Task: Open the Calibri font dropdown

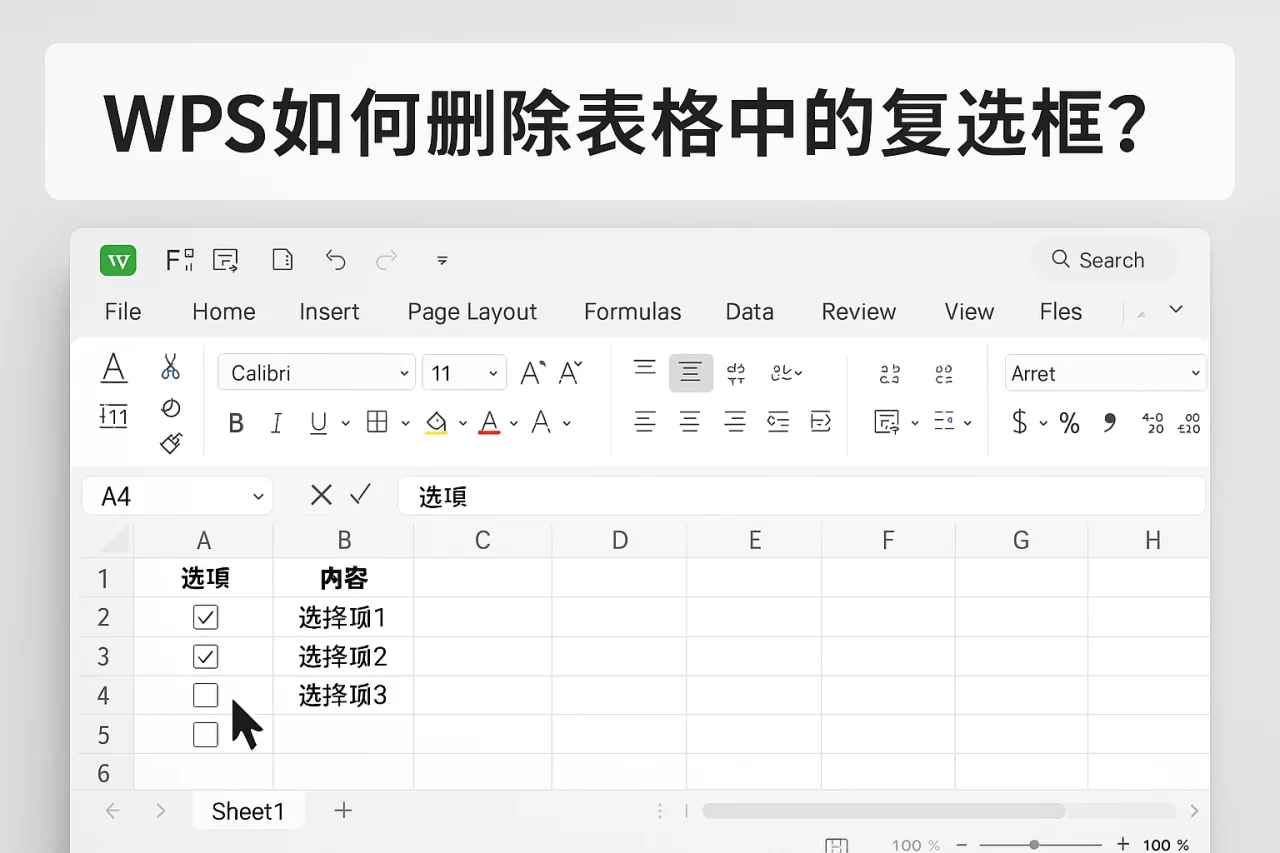Action: tap(402, 372)
